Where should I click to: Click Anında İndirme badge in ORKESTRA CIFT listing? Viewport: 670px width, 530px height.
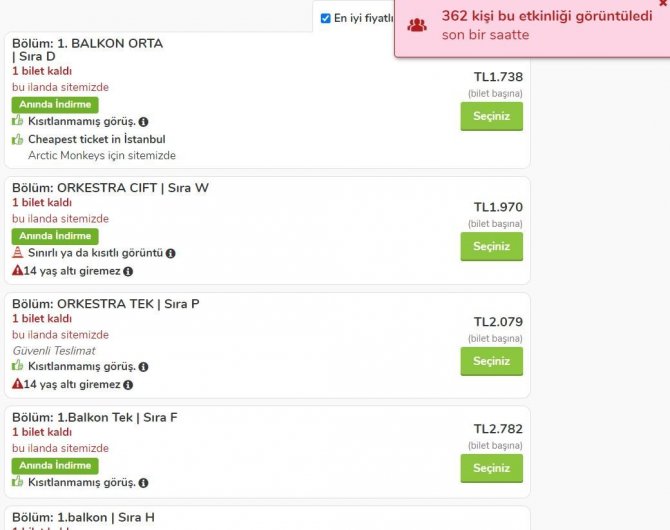coord(55,236)
